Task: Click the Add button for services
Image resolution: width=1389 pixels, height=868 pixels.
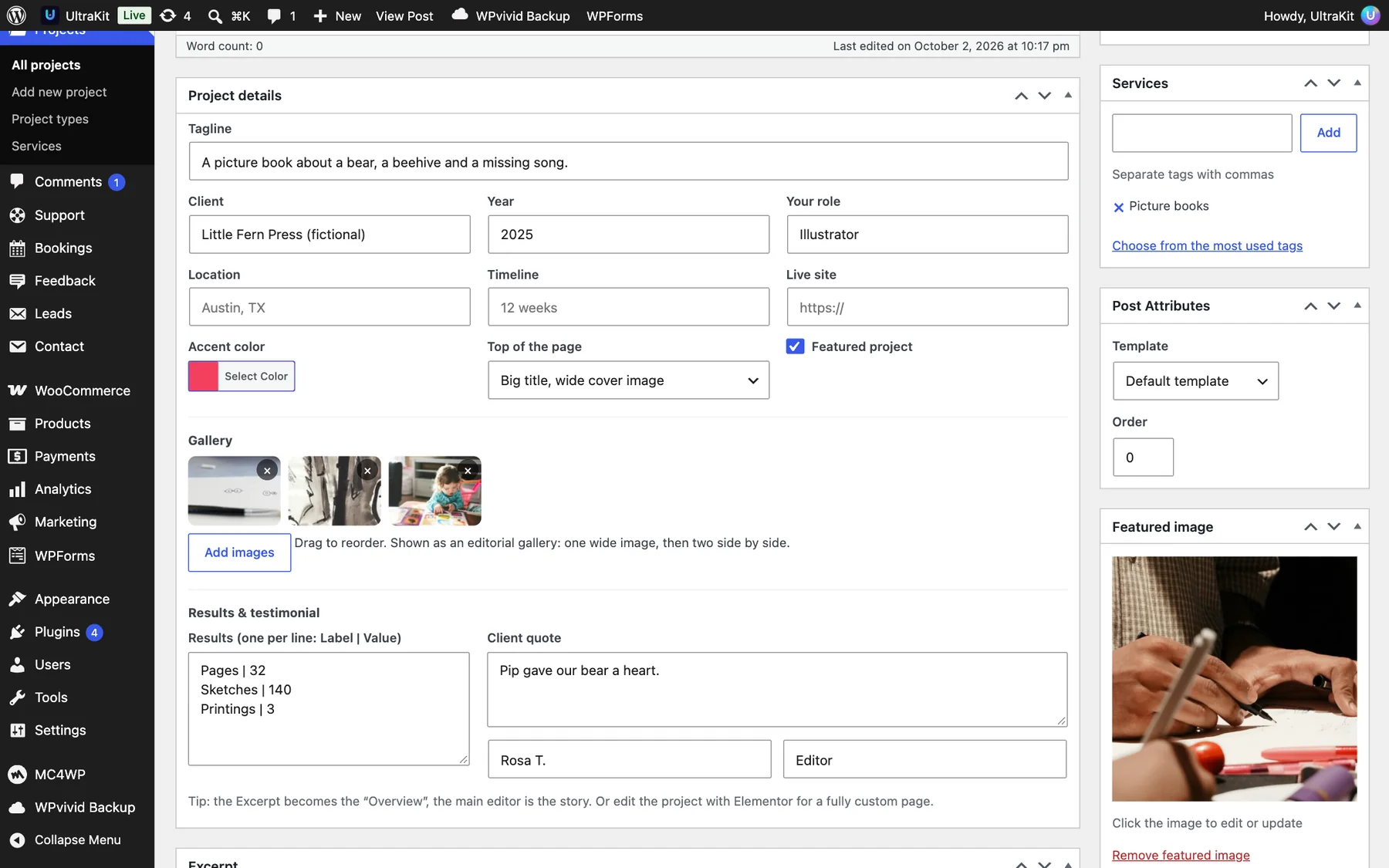Action: 1328,133
